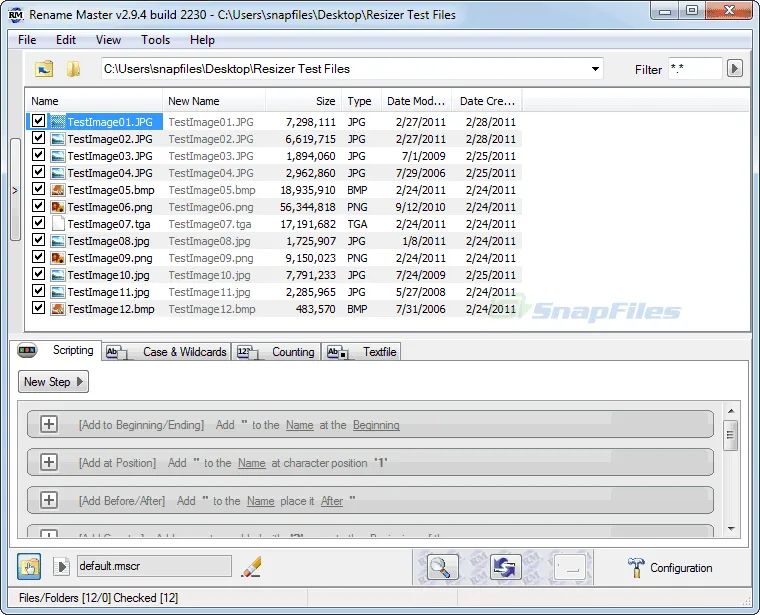
Task: Open the folder path dropdown arrow
Action: coord(595,69)
